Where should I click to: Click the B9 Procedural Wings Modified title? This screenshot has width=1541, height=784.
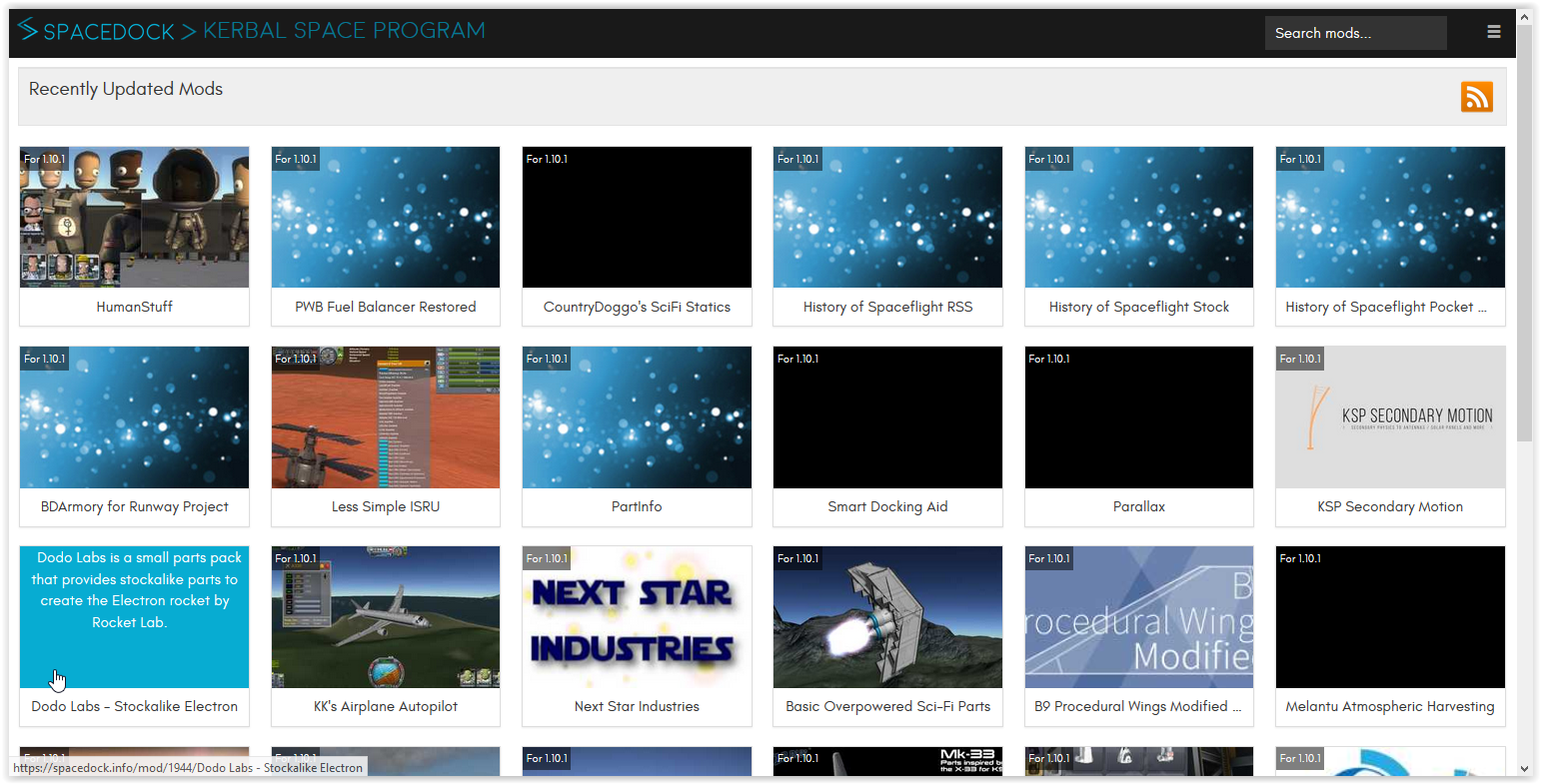pos(1138,706)
